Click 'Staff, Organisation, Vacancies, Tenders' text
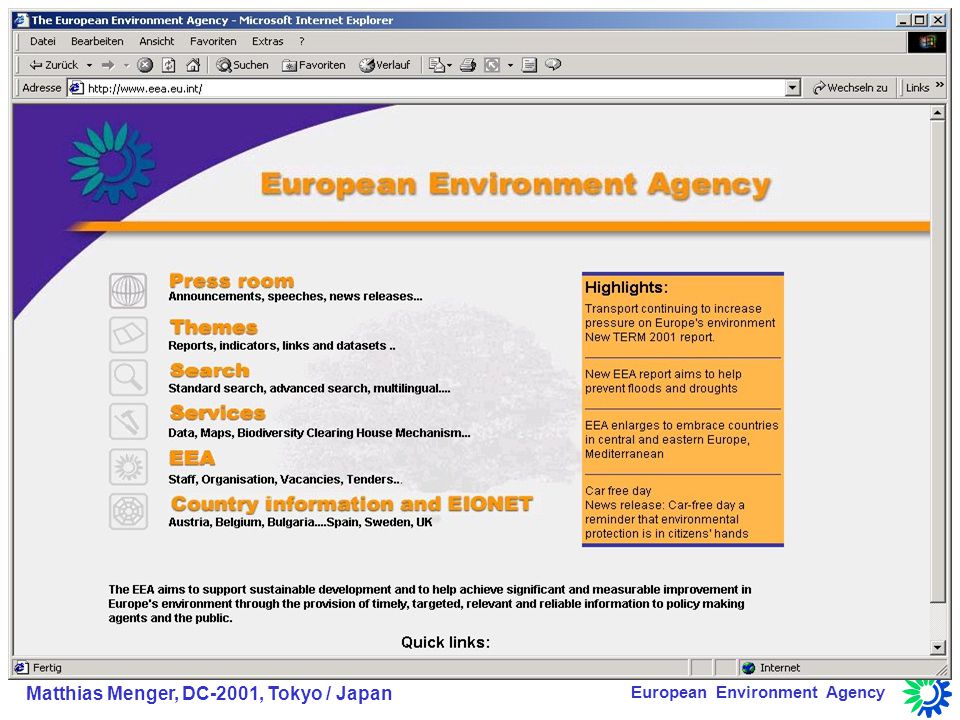This screenshot has width=960, height=720. click(x=285, y=479)
